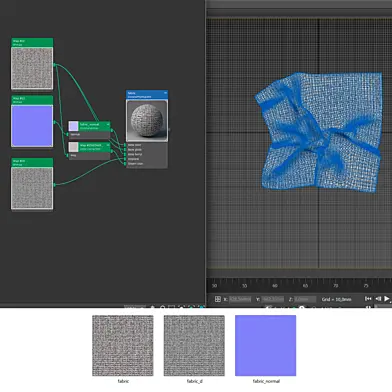Screen dimensions: 392x392
Task: Click the Previous Frame playback button
Action: click(378, 299)
